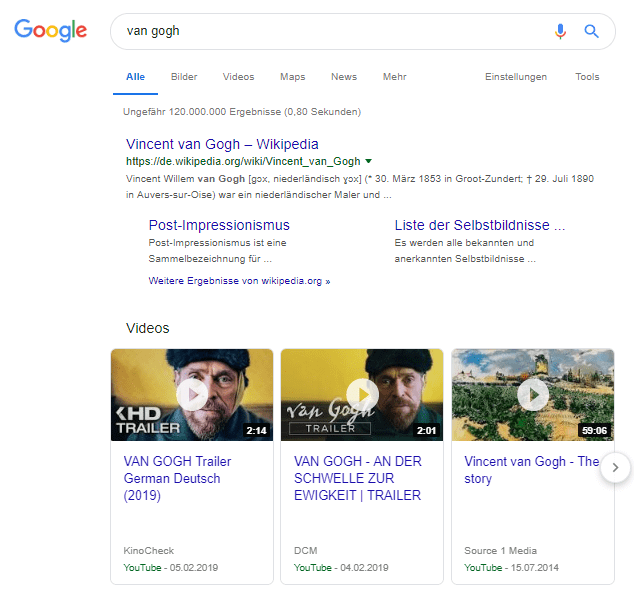Open Einstellungen menu
Image resolution: width=634 pixels, height=595 pixels.
point(516,77)
